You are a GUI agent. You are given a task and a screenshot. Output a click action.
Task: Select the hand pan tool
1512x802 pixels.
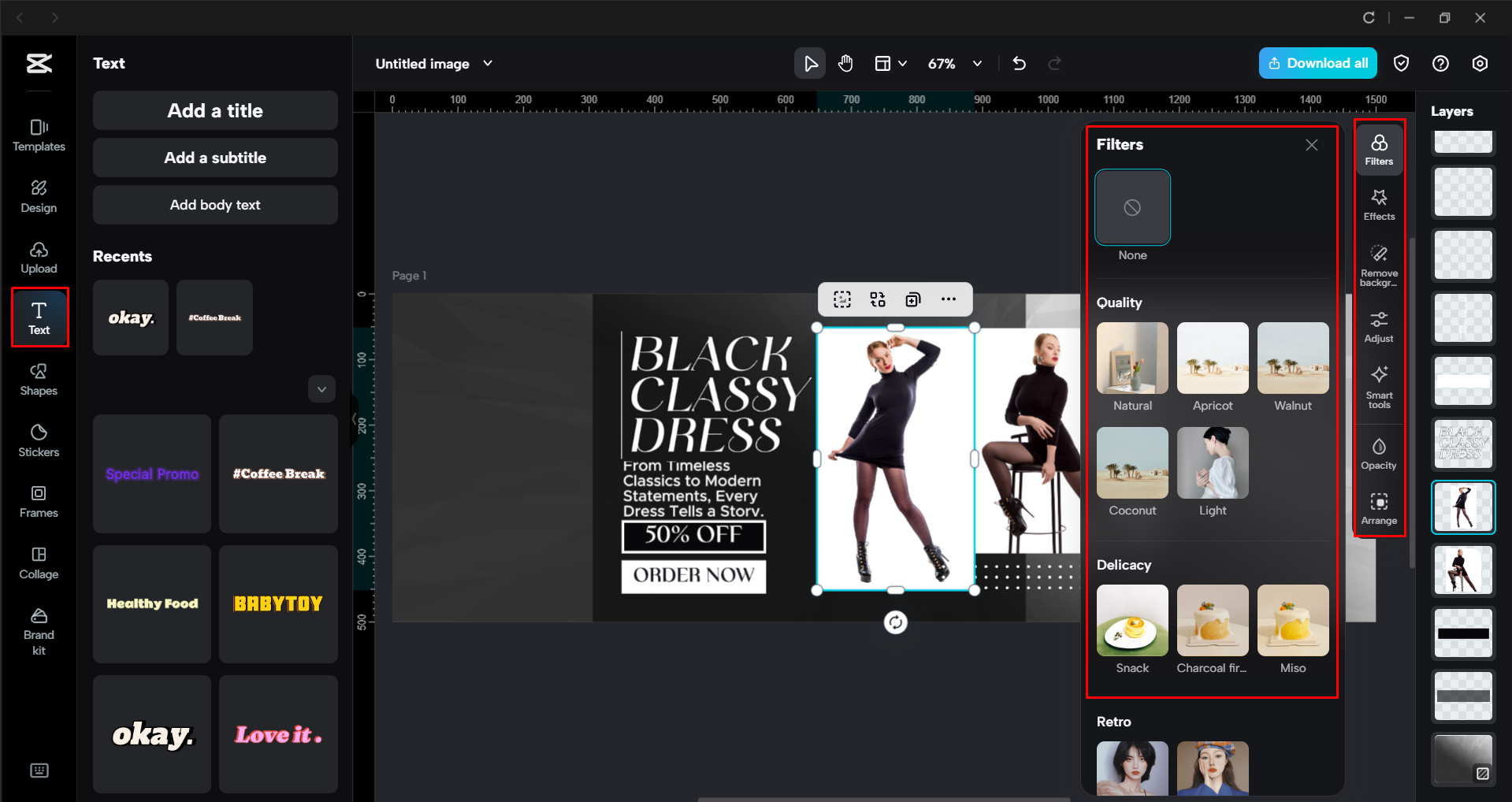845,63
